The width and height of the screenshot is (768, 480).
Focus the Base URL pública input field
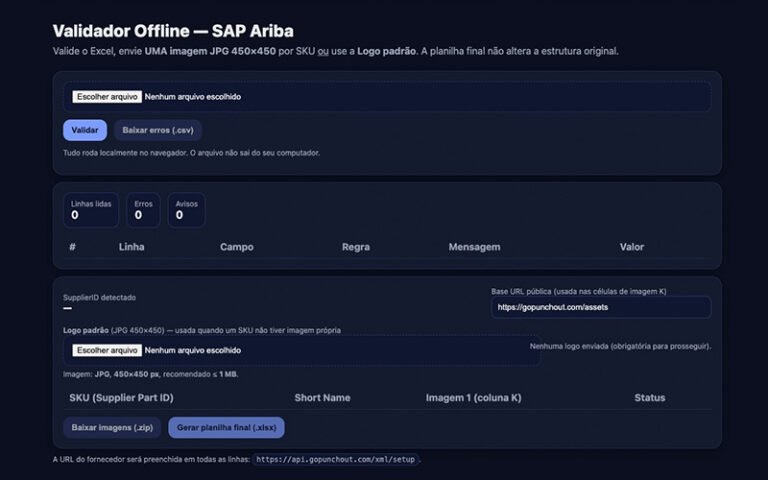pos(600,307)
